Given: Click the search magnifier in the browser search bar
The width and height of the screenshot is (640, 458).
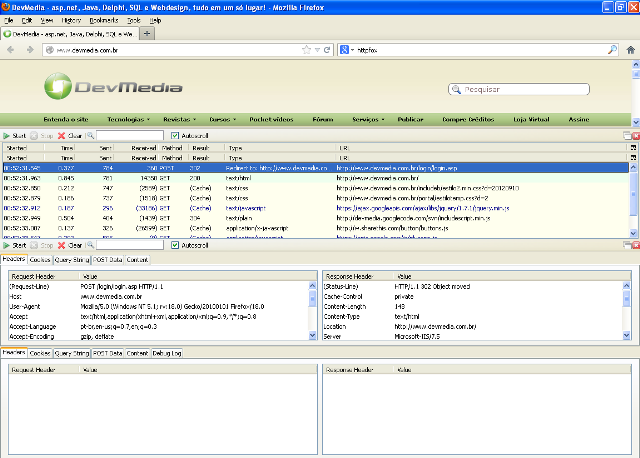Looking at the screenshot, I should point(612,49).
